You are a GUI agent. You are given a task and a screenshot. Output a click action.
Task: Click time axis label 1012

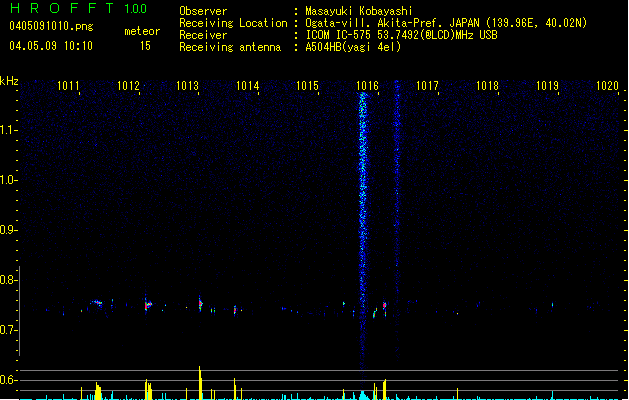pos(128,86)
